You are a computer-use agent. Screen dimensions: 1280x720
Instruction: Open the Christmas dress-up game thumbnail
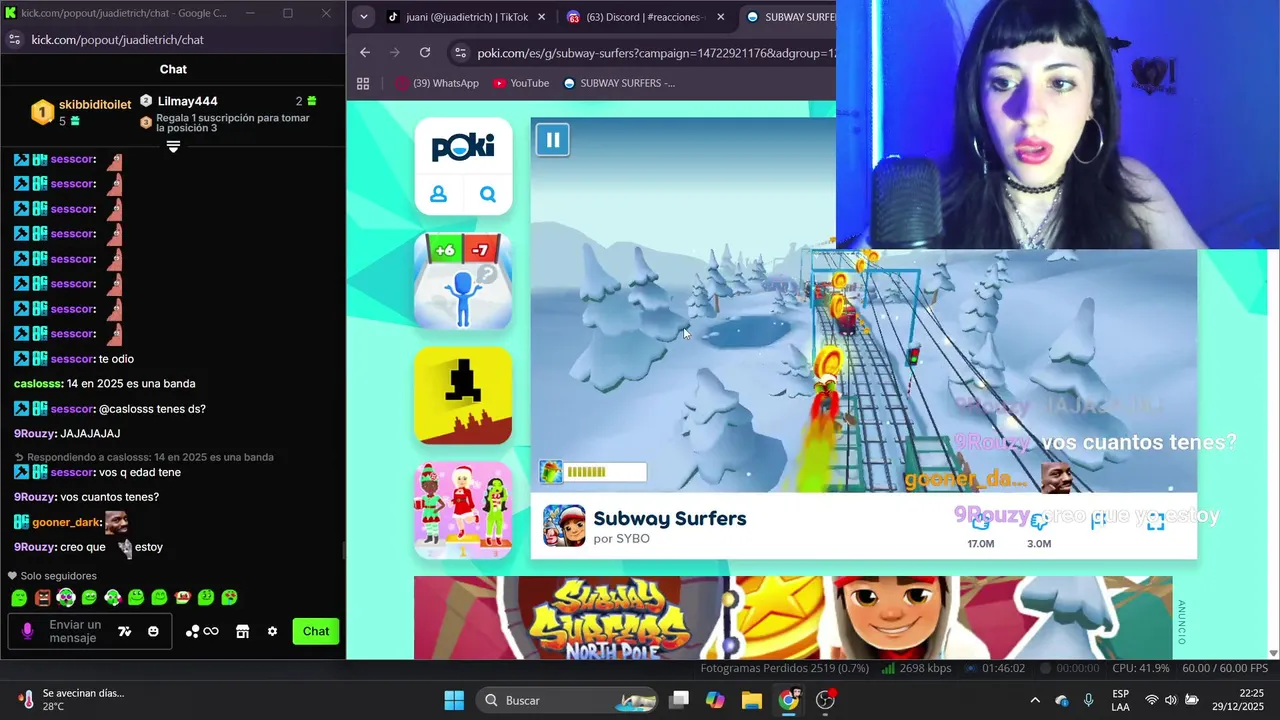click(x=463, y=509)
